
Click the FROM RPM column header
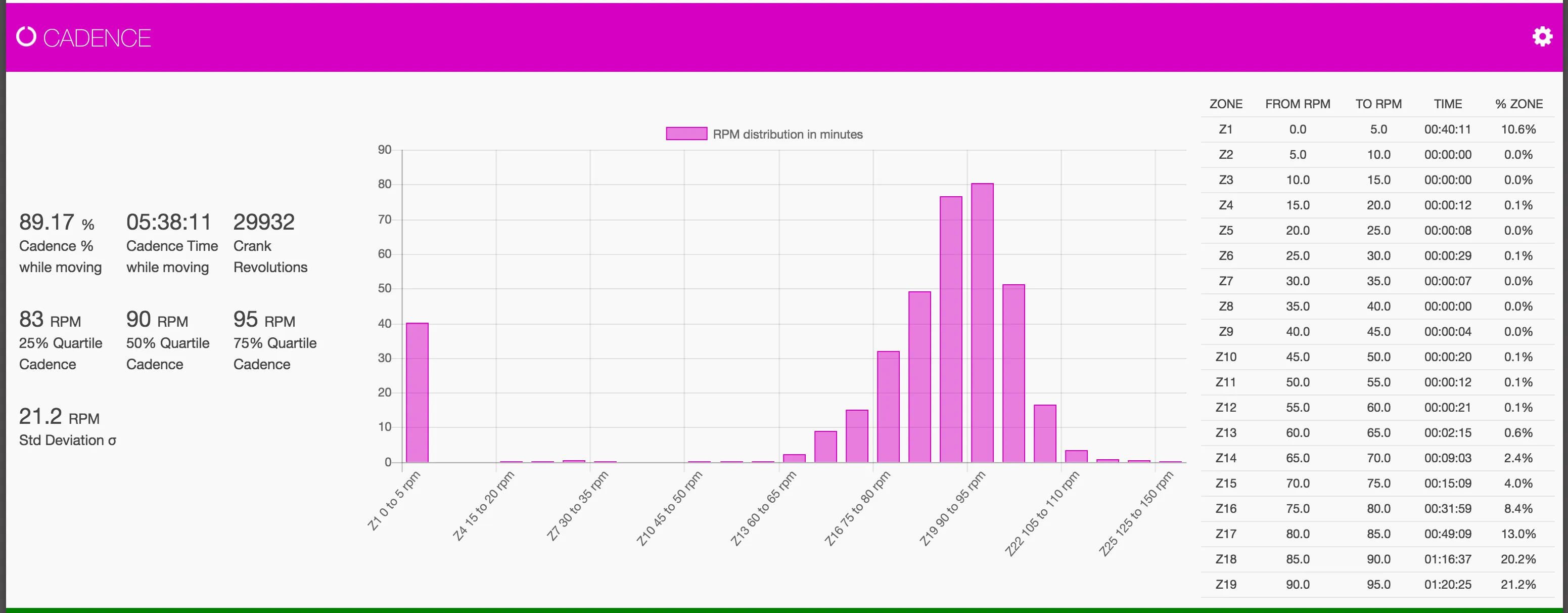[1297, 104]
